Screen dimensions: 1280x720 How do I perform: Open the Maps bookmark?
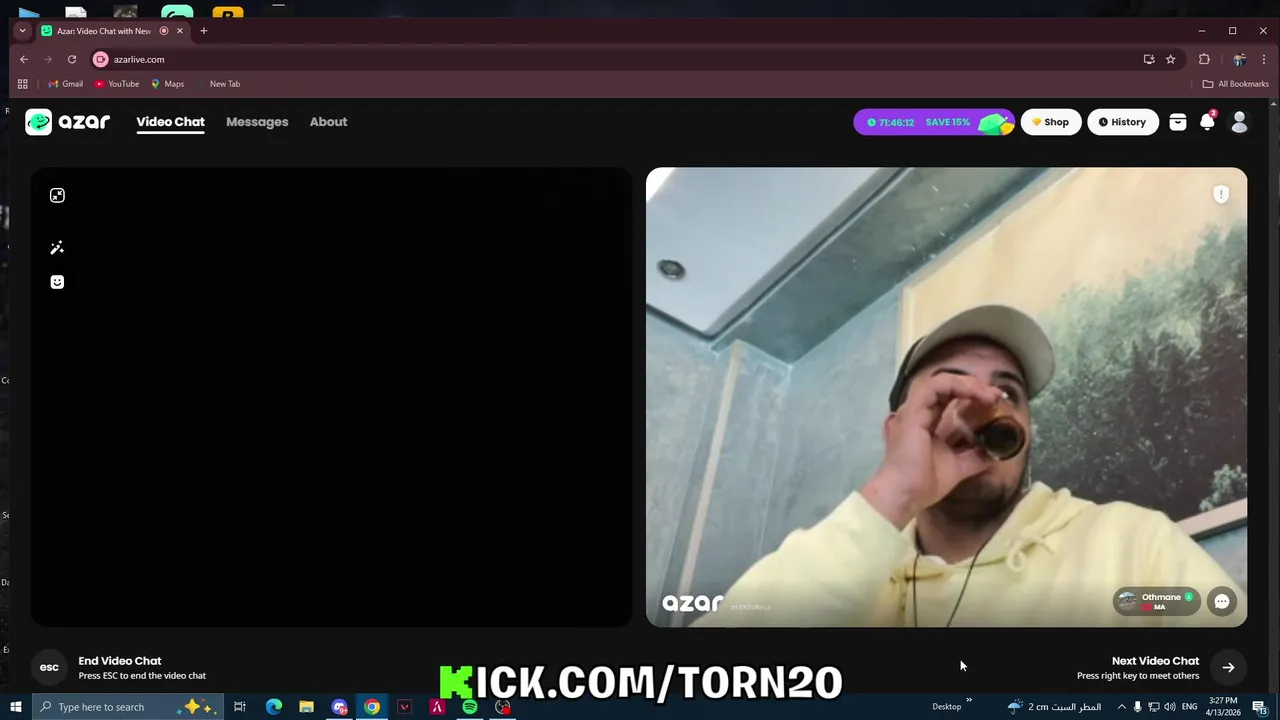click(x=168, y=84)
